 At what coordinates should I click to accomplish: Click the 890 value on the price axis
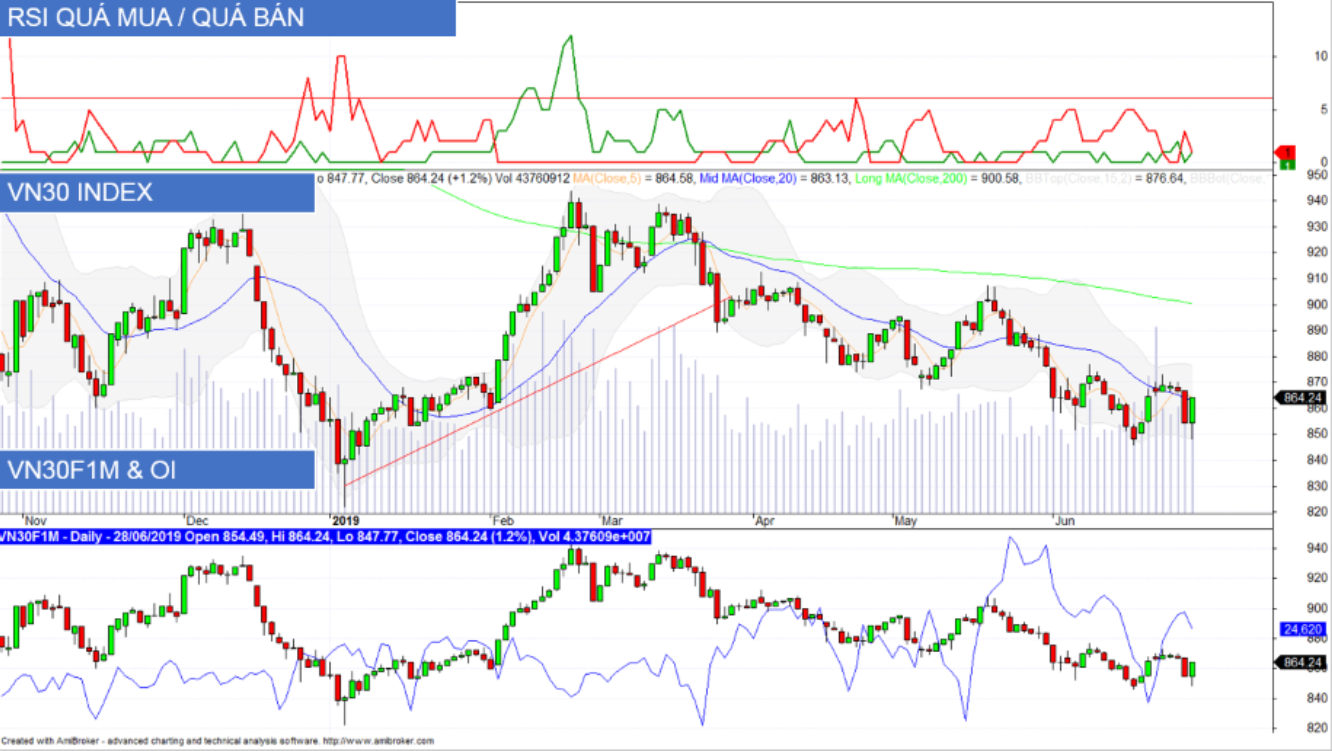[x=1317, y=330]
